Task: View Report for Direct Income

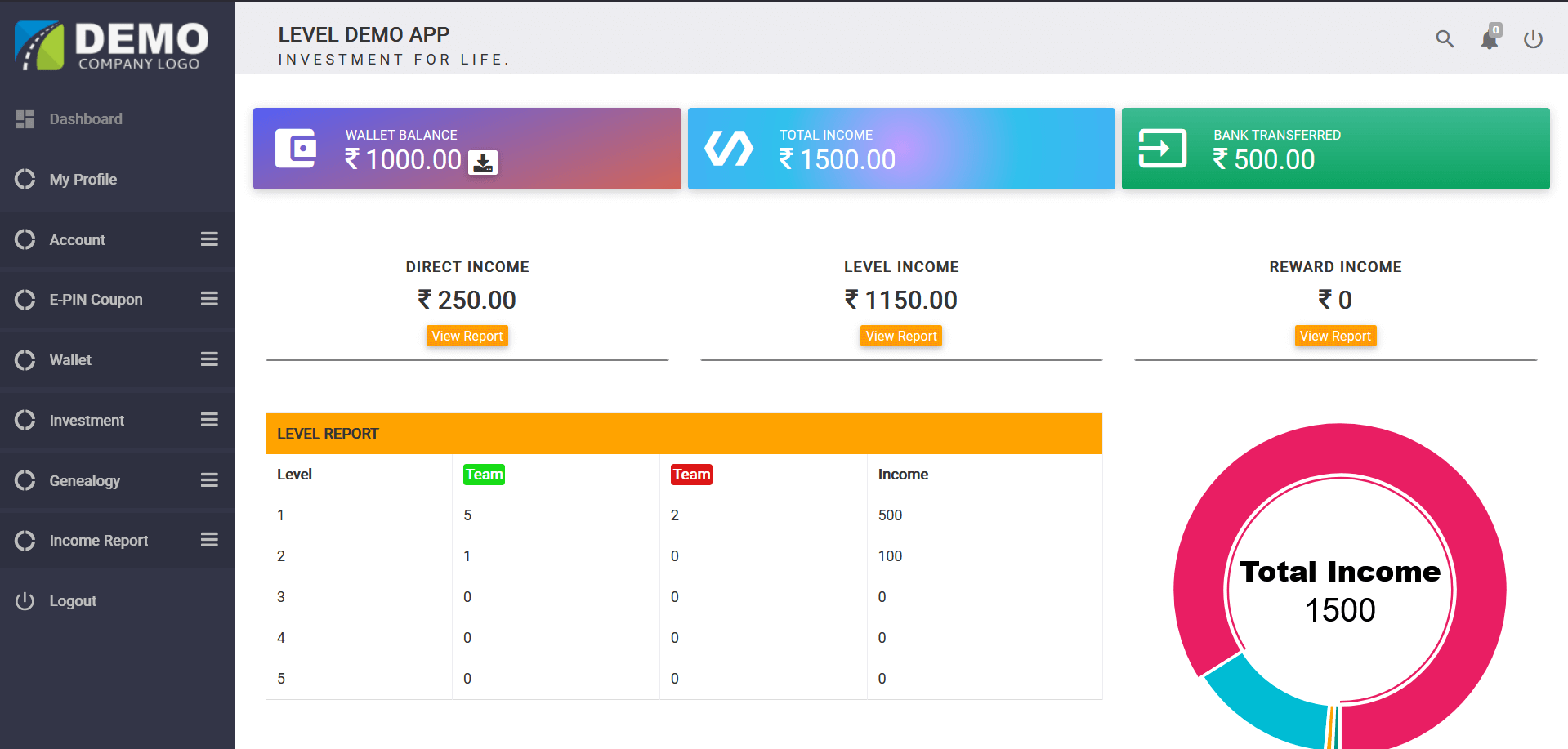Action: (467, 336)
